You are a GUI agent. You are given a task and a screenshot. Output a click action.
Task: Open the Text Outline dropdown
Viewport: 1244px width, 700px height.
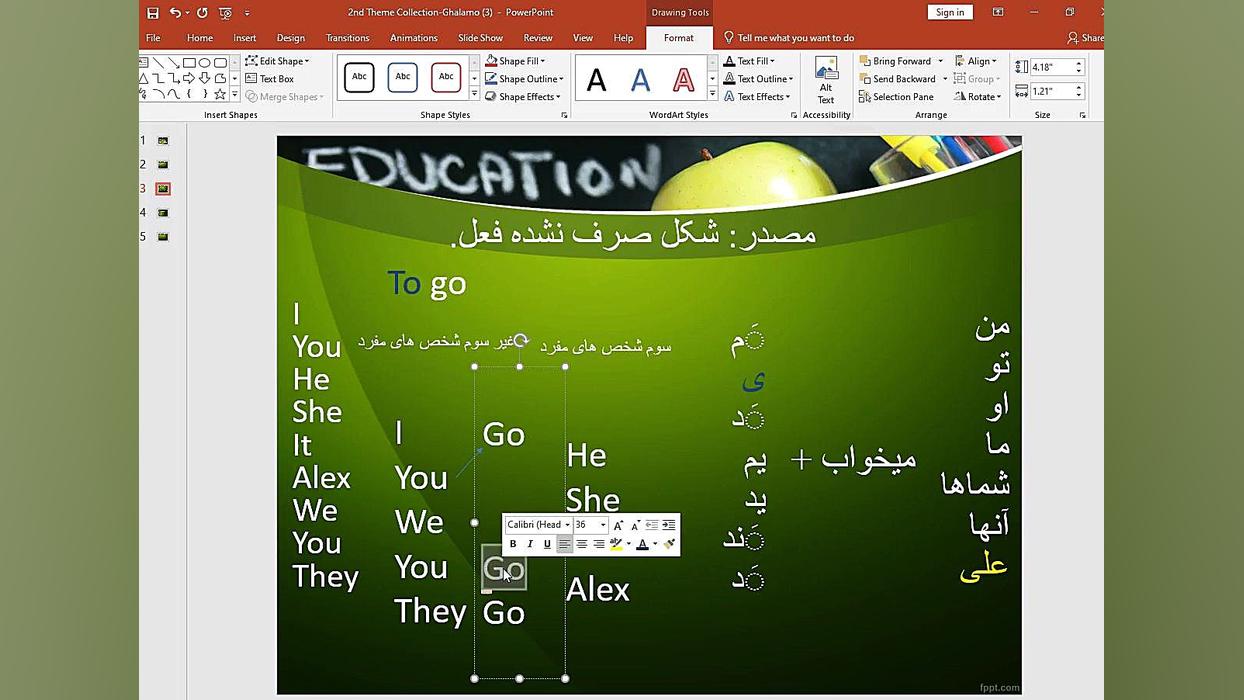pyautogui.click(x=758, y=79)
